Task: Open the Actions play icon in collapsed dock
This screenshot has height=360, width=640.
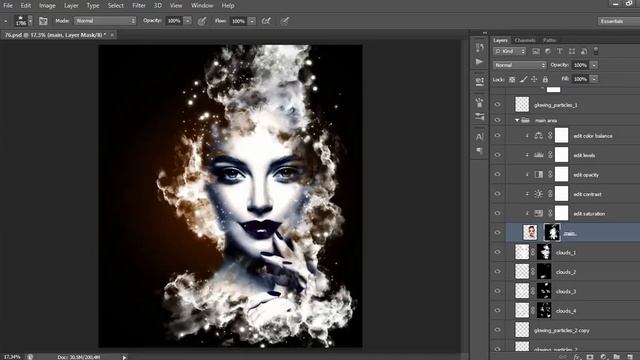Action: click(x=480, y=62)
